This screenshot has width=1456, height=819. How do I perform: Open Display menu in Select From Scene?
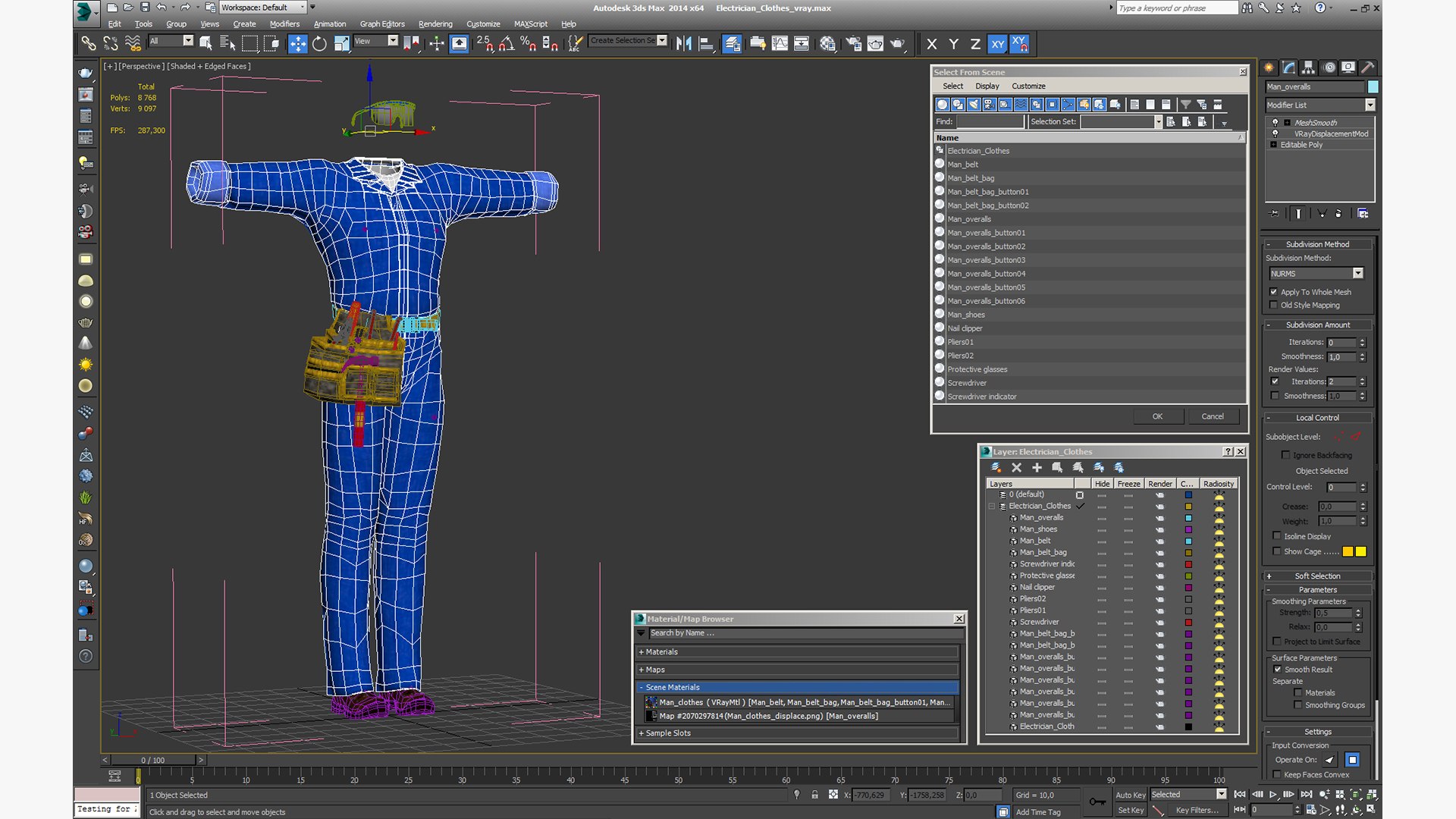click(x=987, y=86)
